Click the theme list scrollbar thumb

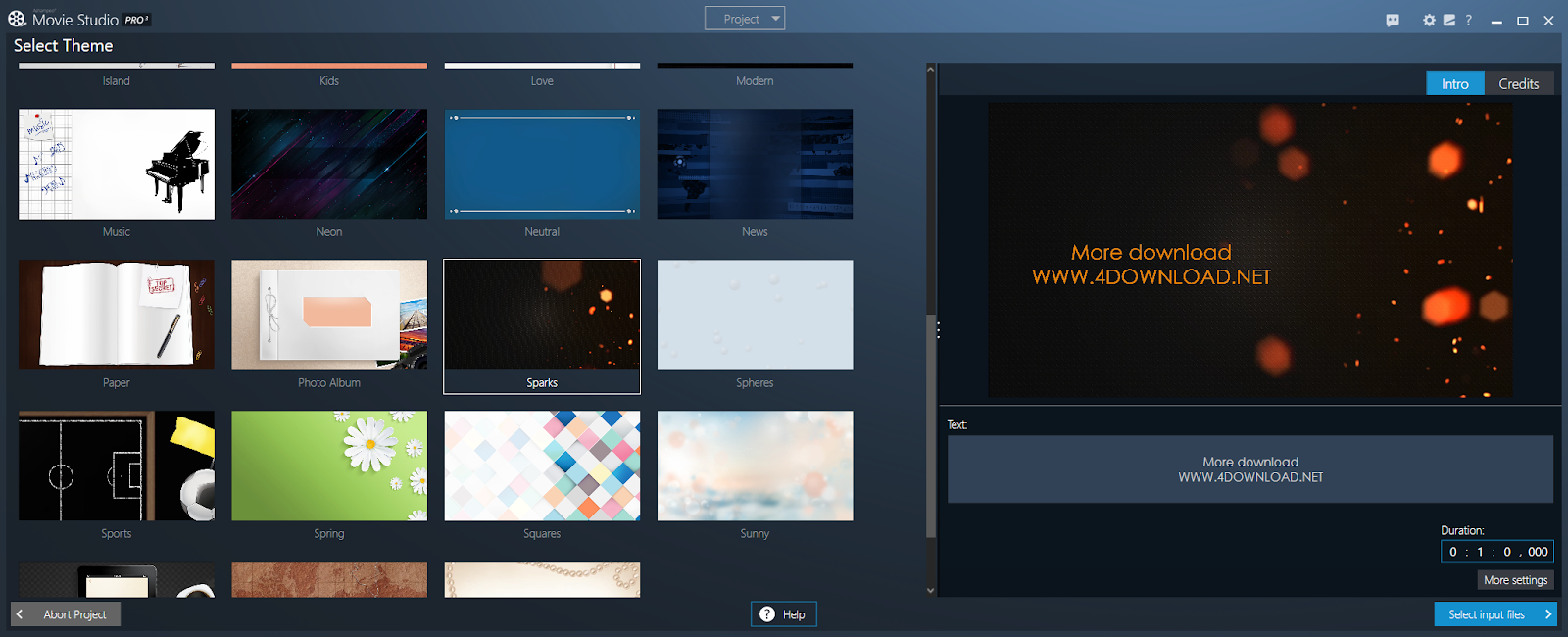pos(930,425)
